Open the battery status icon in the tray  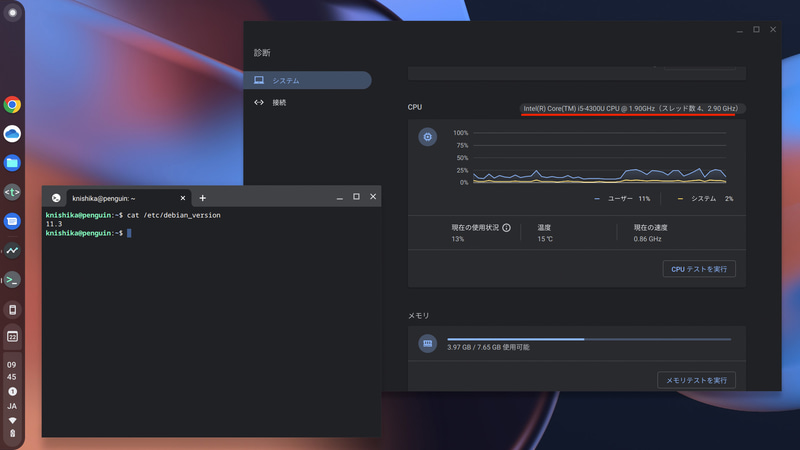pos(13,434)
